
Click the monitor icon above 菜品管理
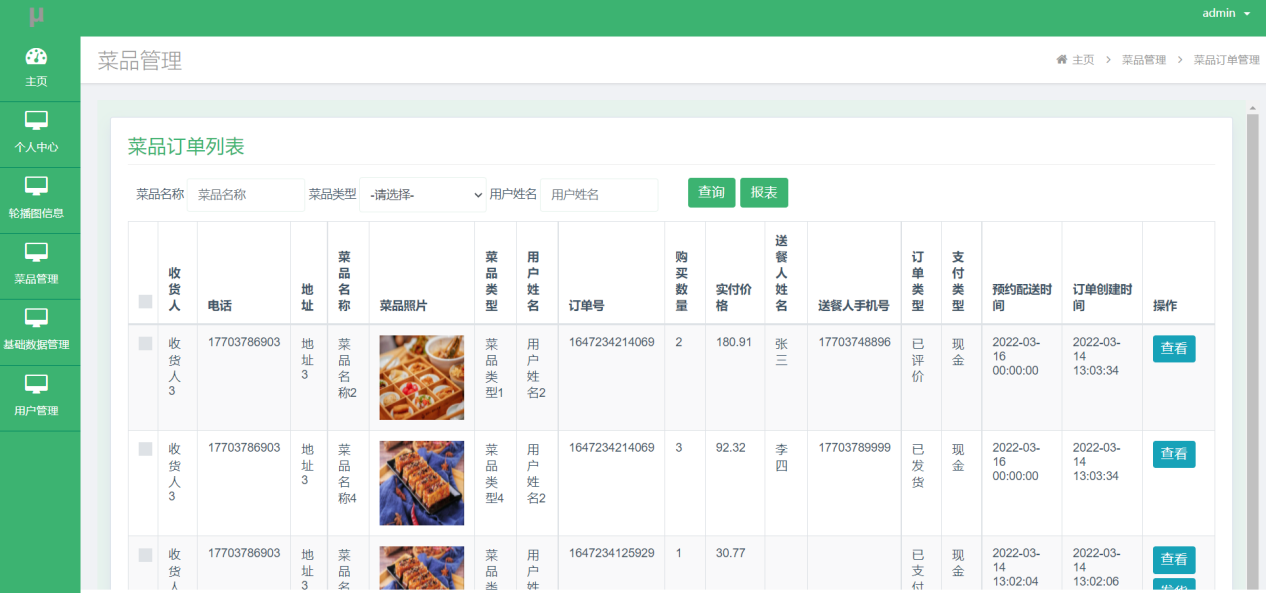point(36,252)
